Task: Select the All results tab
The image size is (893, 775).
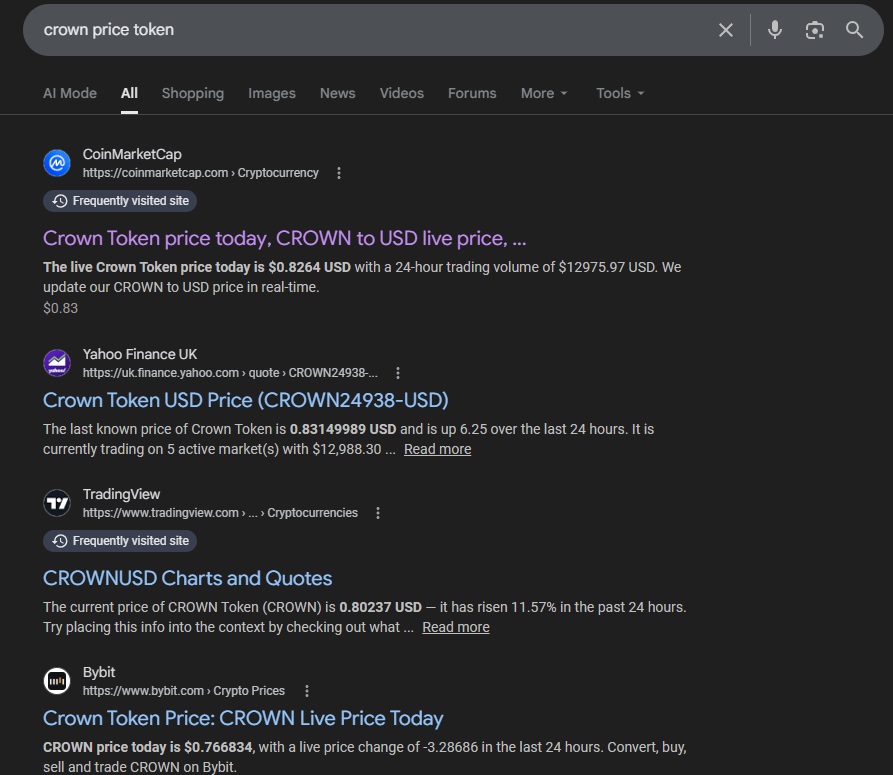Action: [129, 93]
